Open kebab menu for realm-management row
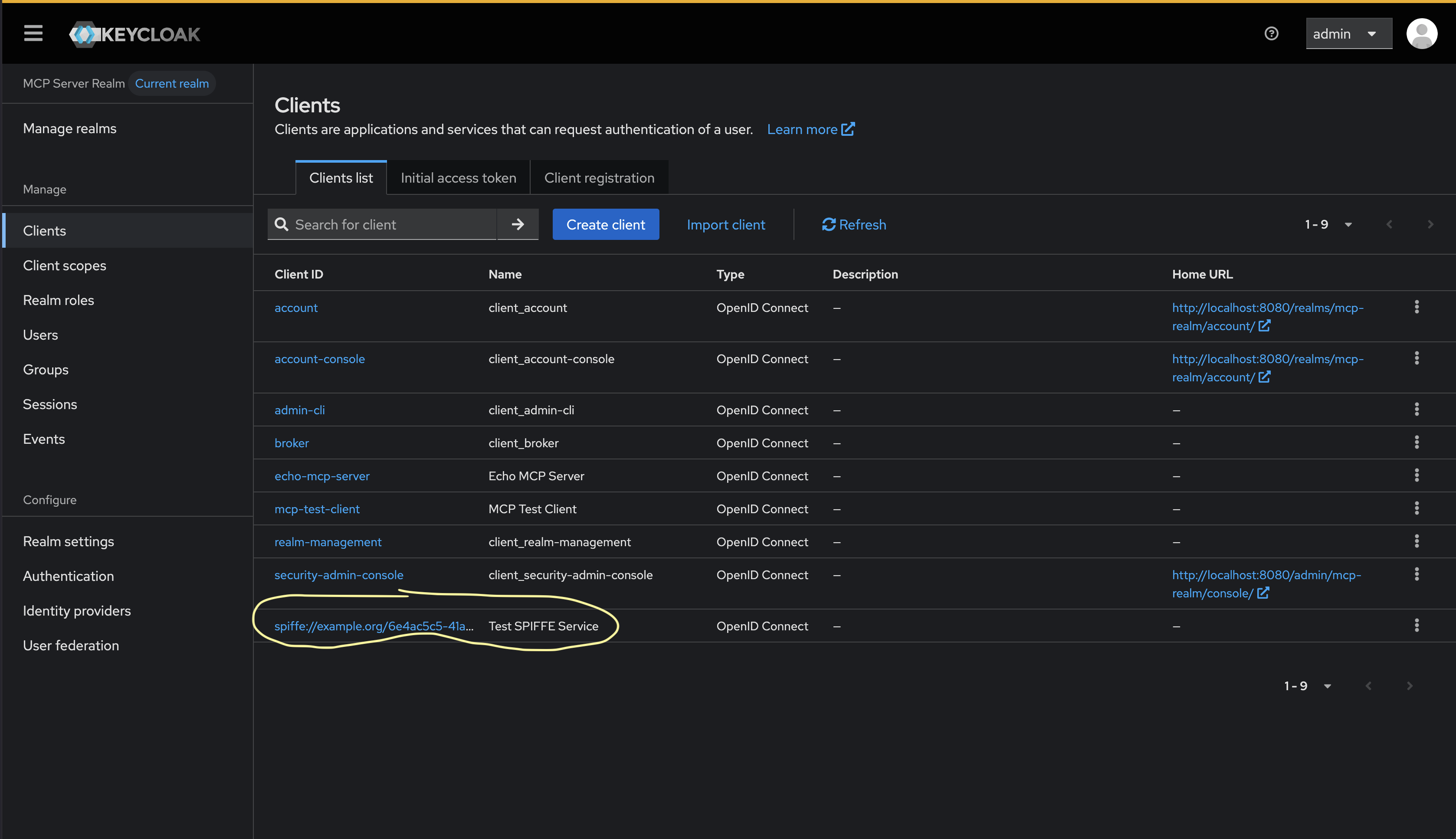Viewport: 1456px width, 839px height. tap(1416, 541)
